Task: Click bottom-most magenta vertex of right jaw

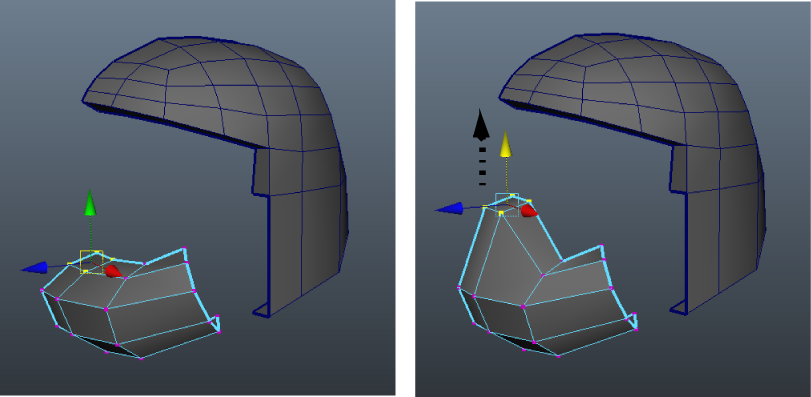Action: click(559, 356)
